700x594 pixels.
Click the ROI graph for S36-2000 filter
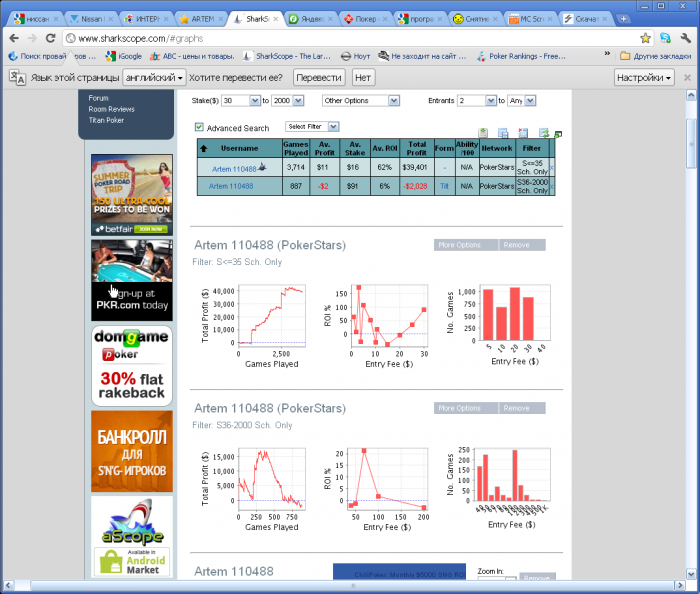388,478
